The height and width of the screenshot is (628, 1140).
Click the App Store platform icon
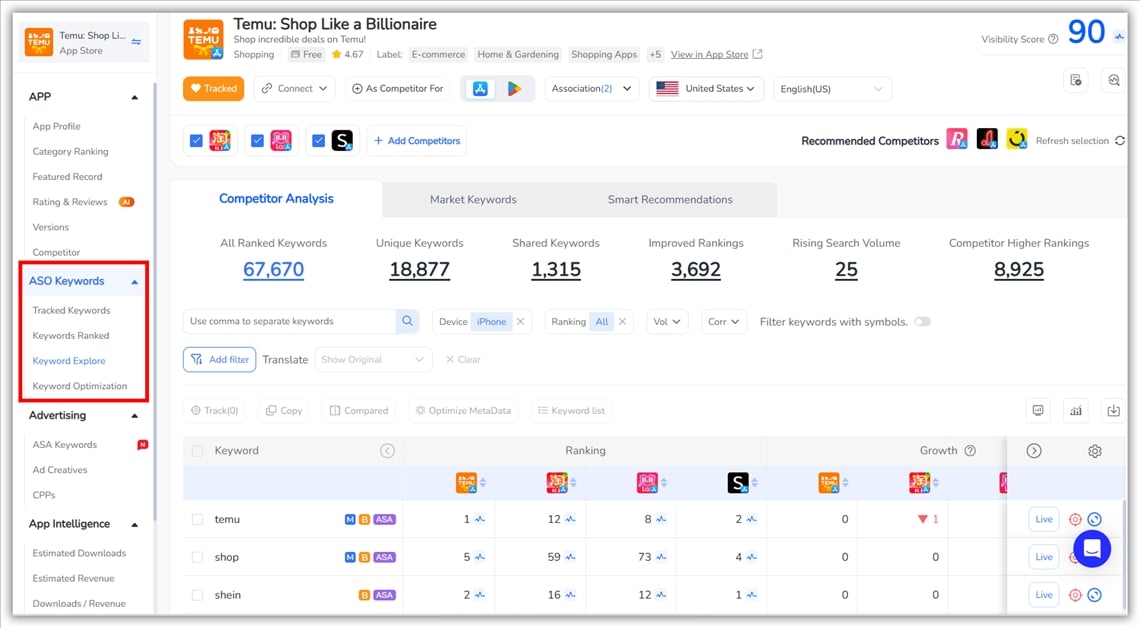(x=480, y=89)
